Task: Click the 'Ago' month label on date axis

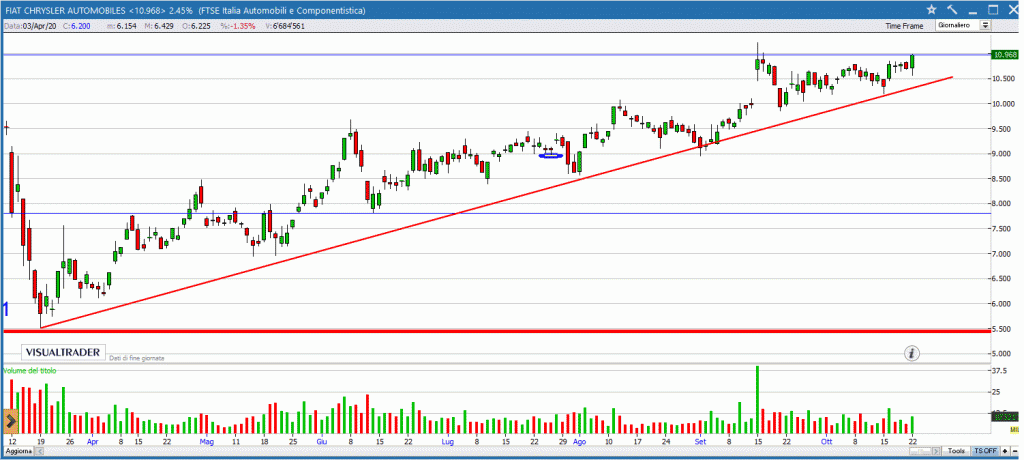Action: 579,441
